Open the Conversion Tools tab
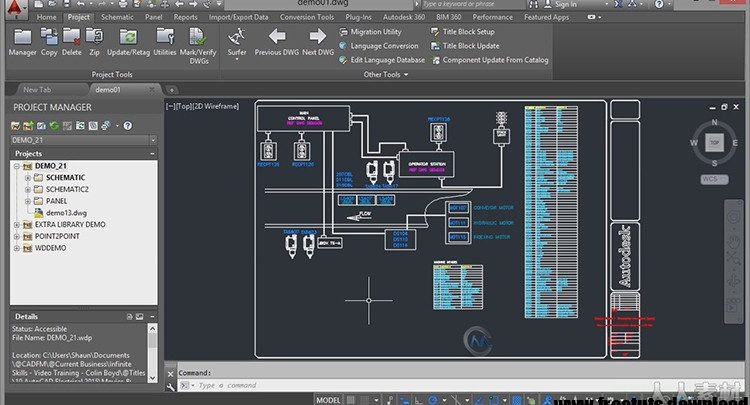750x405 pixels. click(307, 17)
